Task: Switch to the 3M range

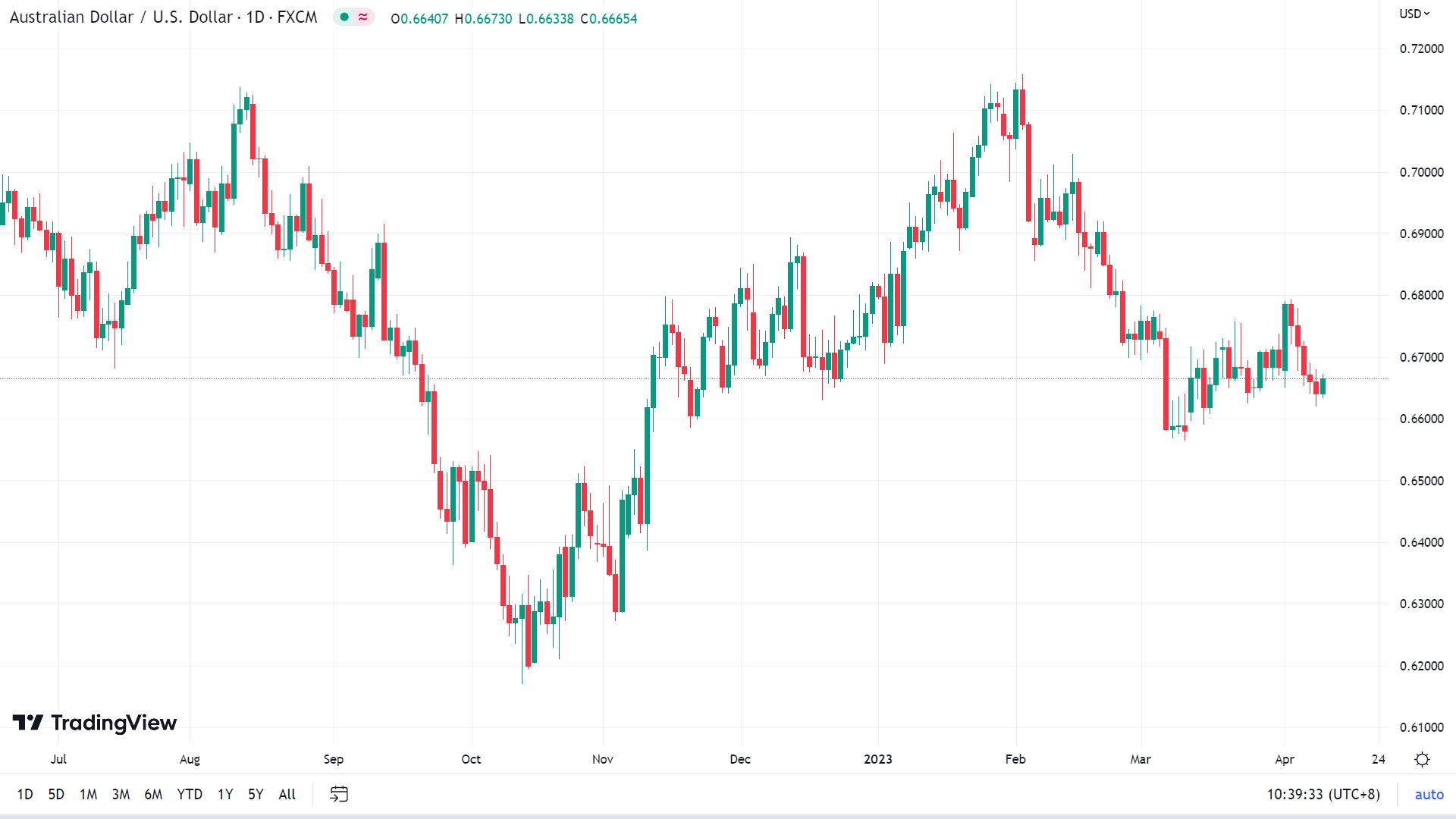Action: [x=121, y=794]
